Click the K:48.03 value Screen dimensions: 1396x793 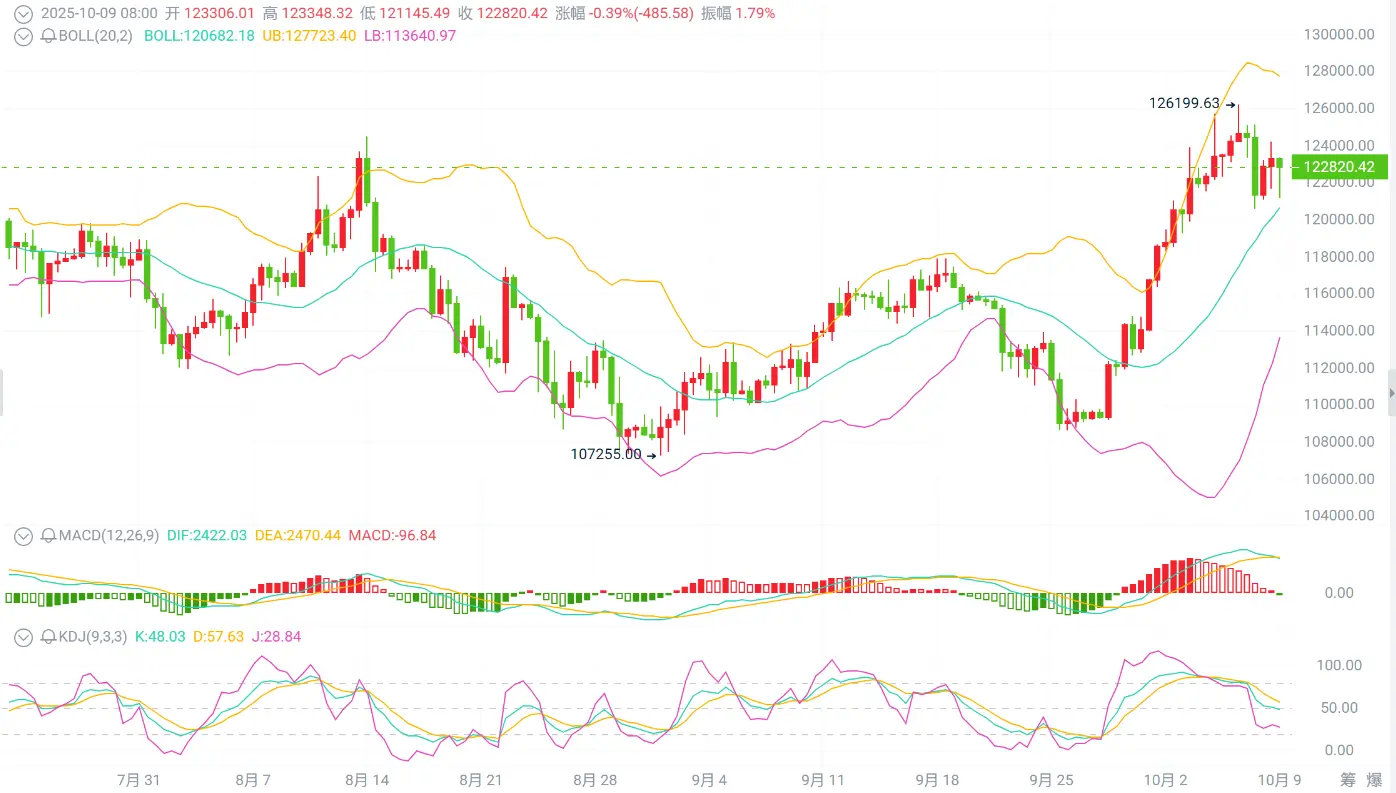tap(160, 636)
